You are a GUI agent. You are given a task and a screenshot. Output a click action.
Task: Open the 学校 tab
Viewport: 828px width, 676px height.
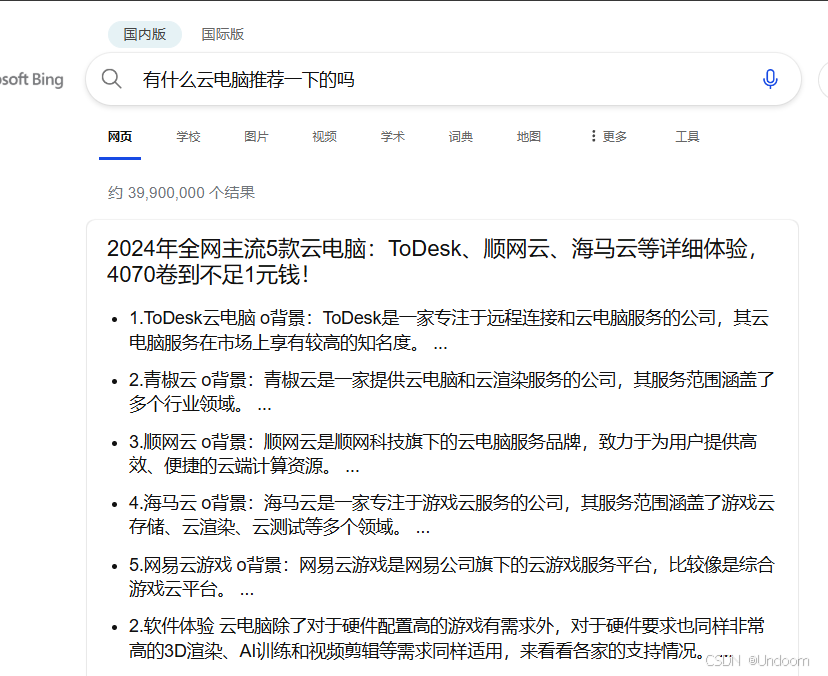click(x=188, y=137)
